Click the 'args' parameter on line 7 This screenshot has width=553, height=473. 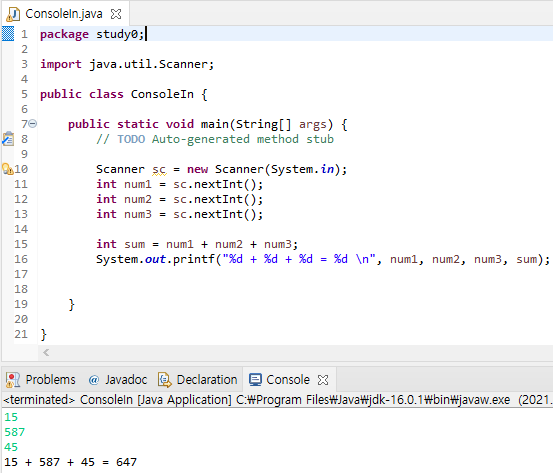pyautogui.click(x=313, y=125)
